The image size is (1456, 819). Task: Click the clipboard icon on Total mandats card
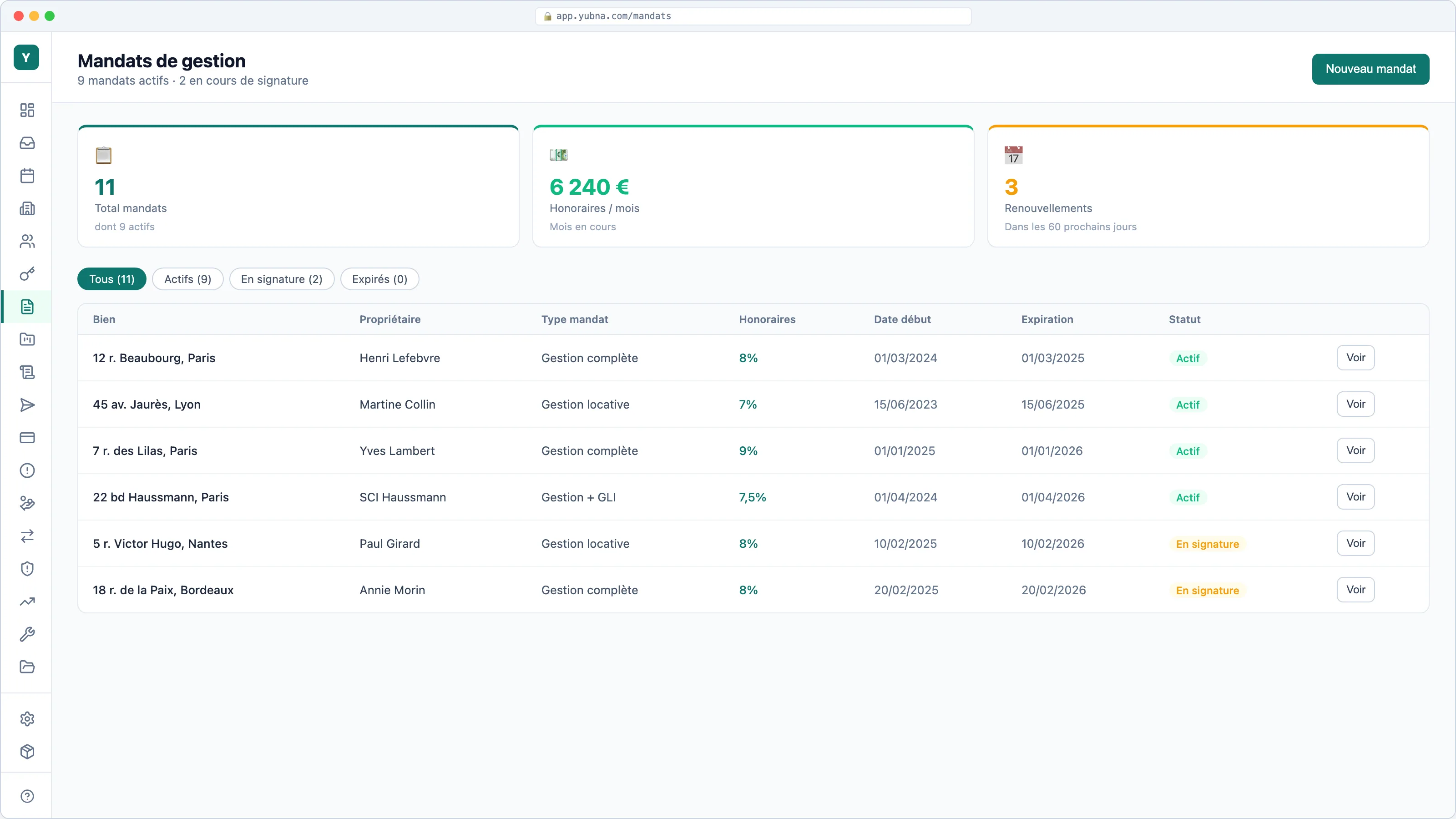(103, 155)
